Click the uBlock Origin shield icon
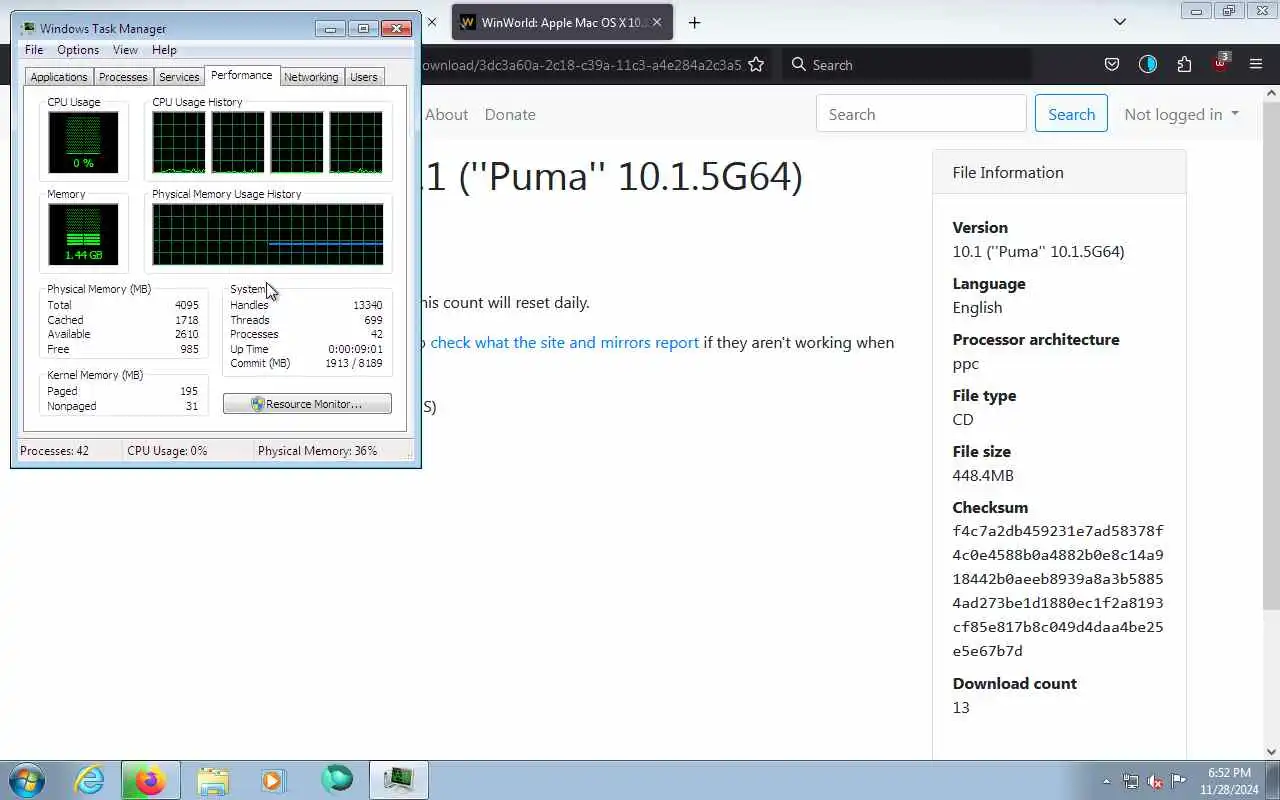This screenshot has height=800, width=1280. (1220, 64)
